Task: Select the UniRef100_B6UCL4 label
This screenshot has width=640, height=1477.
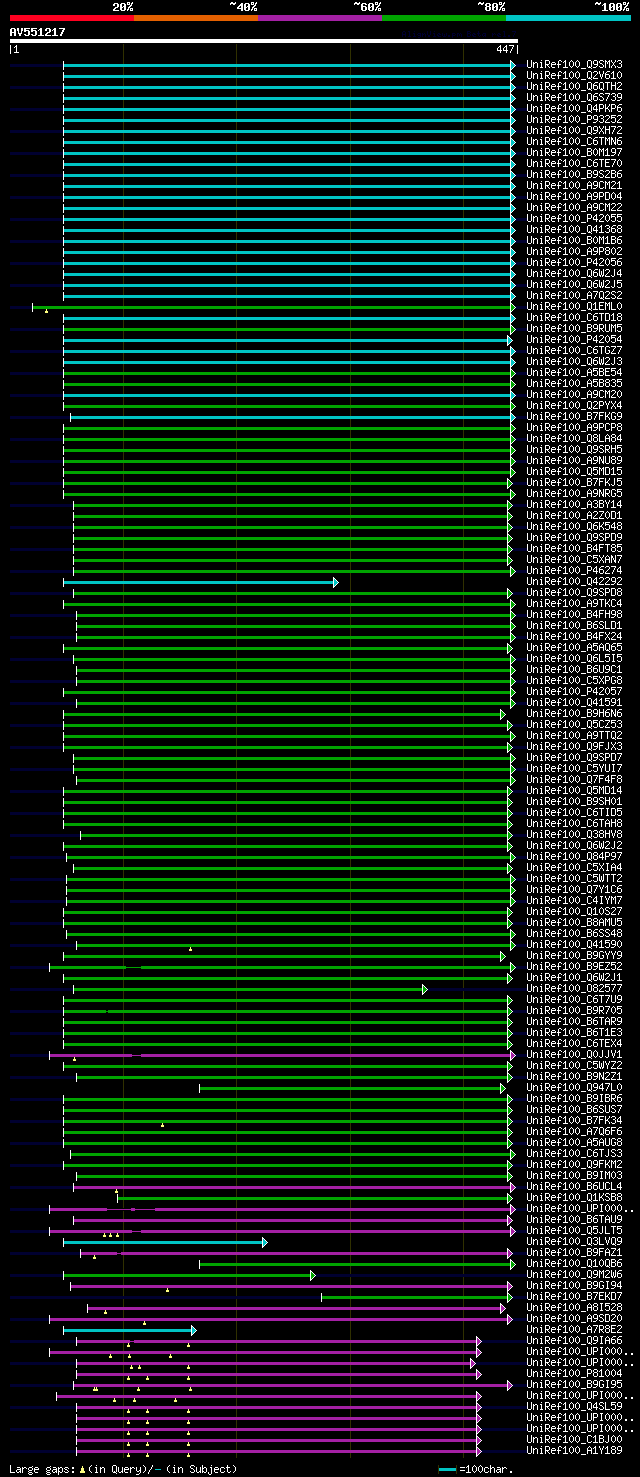Action: point(574,1186)
